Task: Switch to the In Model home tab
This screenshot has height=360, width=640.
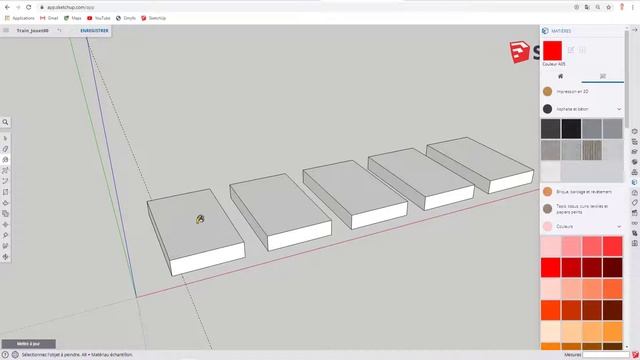Action: [x=561, y=76]
